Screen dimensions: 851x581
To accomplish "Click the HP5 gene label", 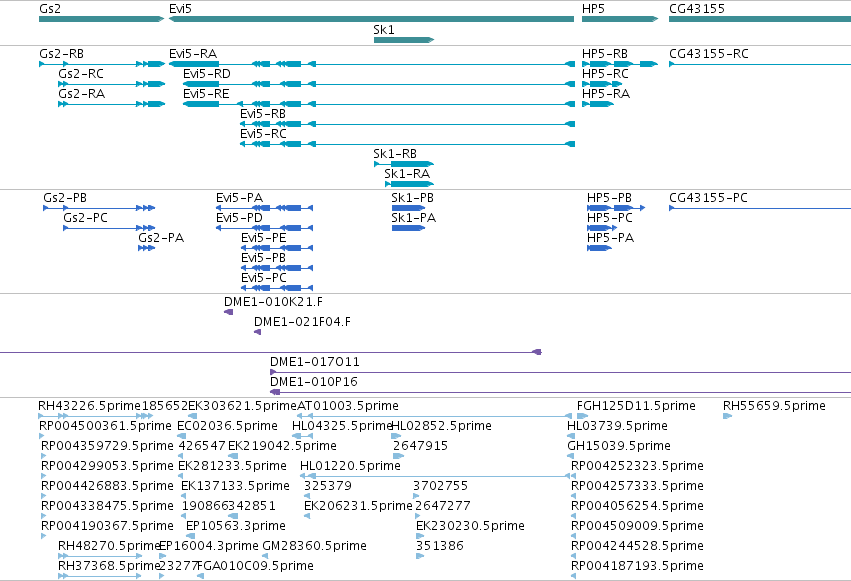I will (593, 9).
